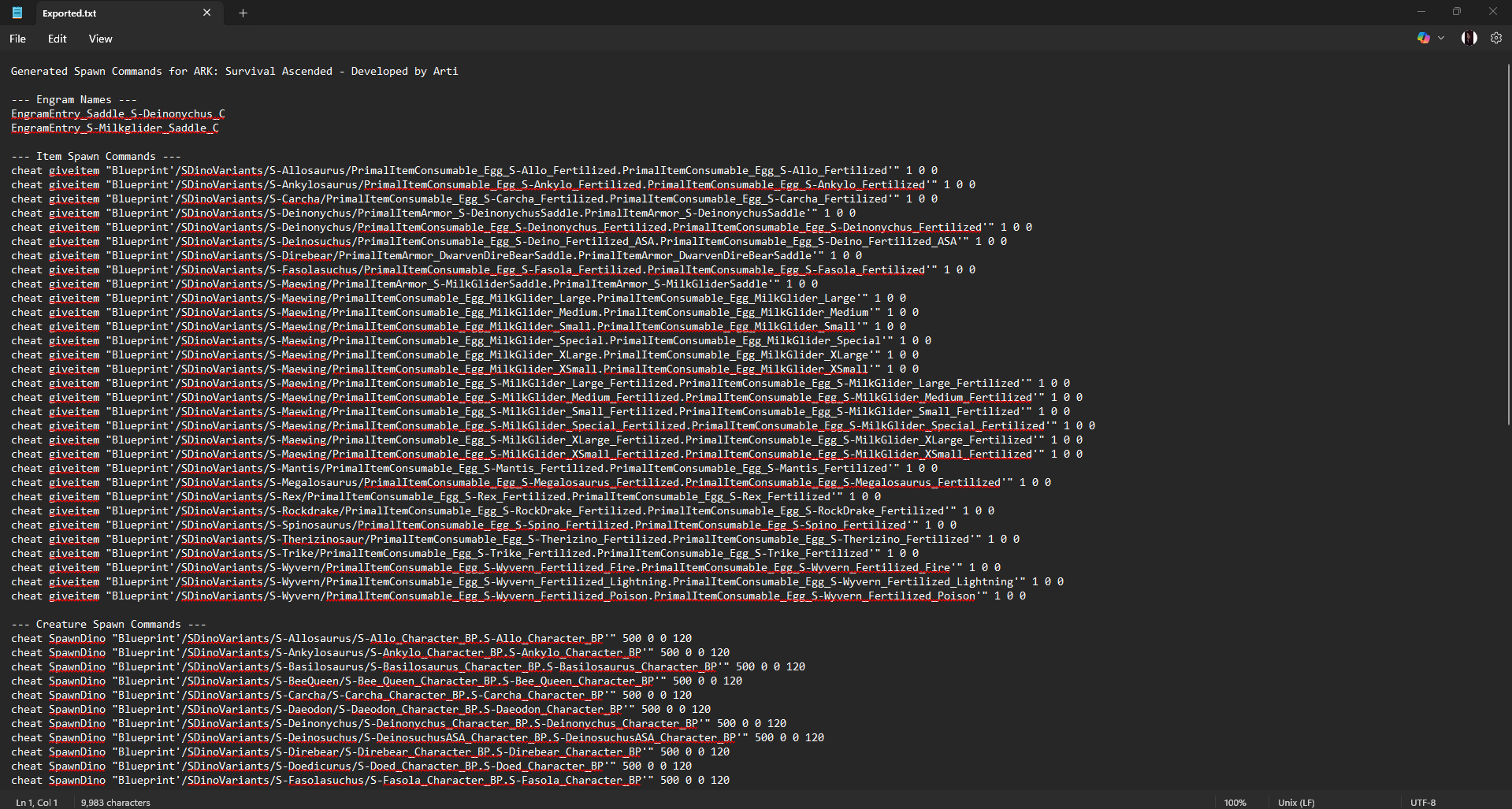
Task: Click the Ln 1, Col 1 status indicator
Action: point(36,802)
